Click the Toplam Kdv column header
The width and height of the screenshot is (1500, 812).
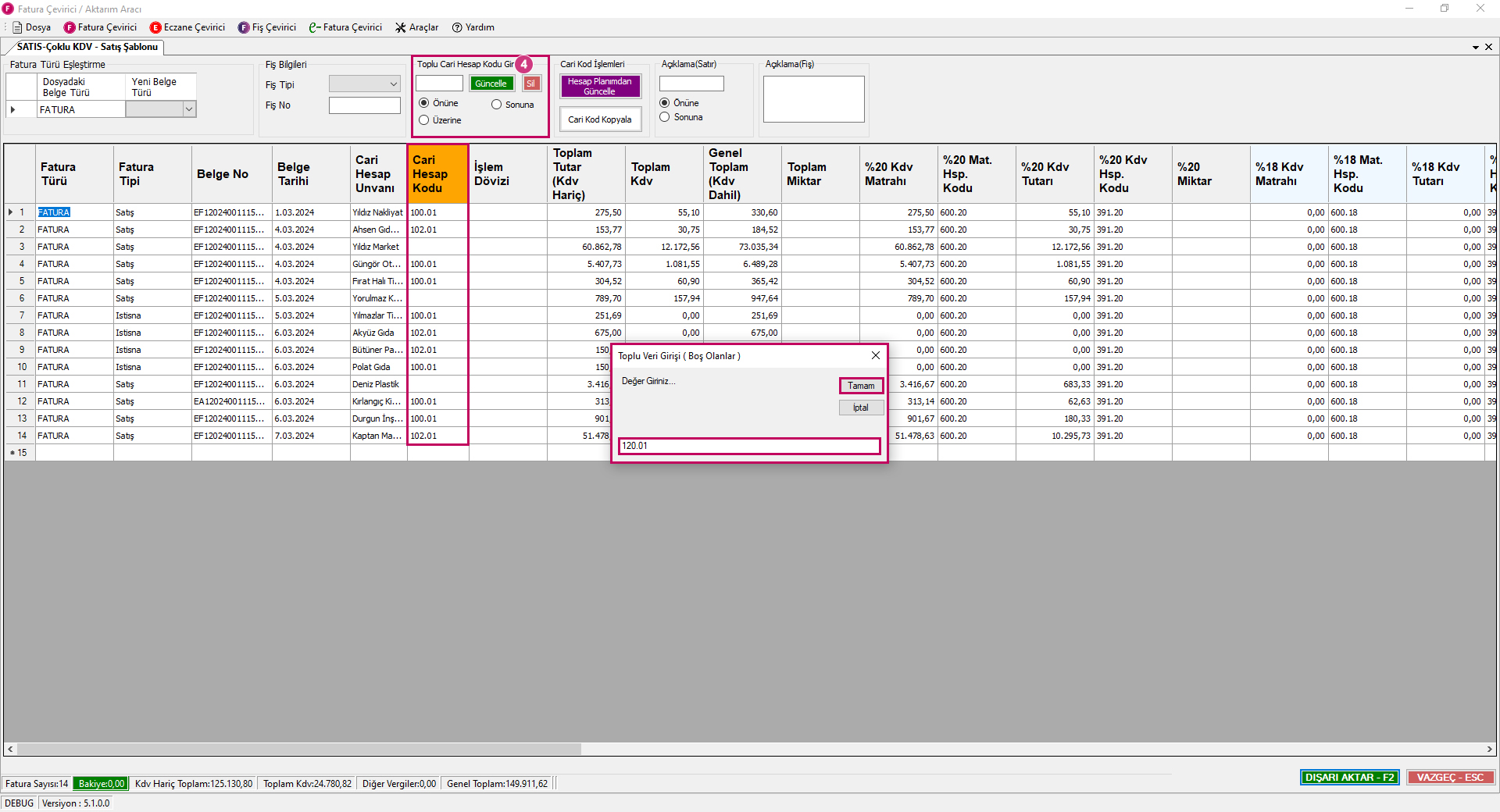coord(664,174)
